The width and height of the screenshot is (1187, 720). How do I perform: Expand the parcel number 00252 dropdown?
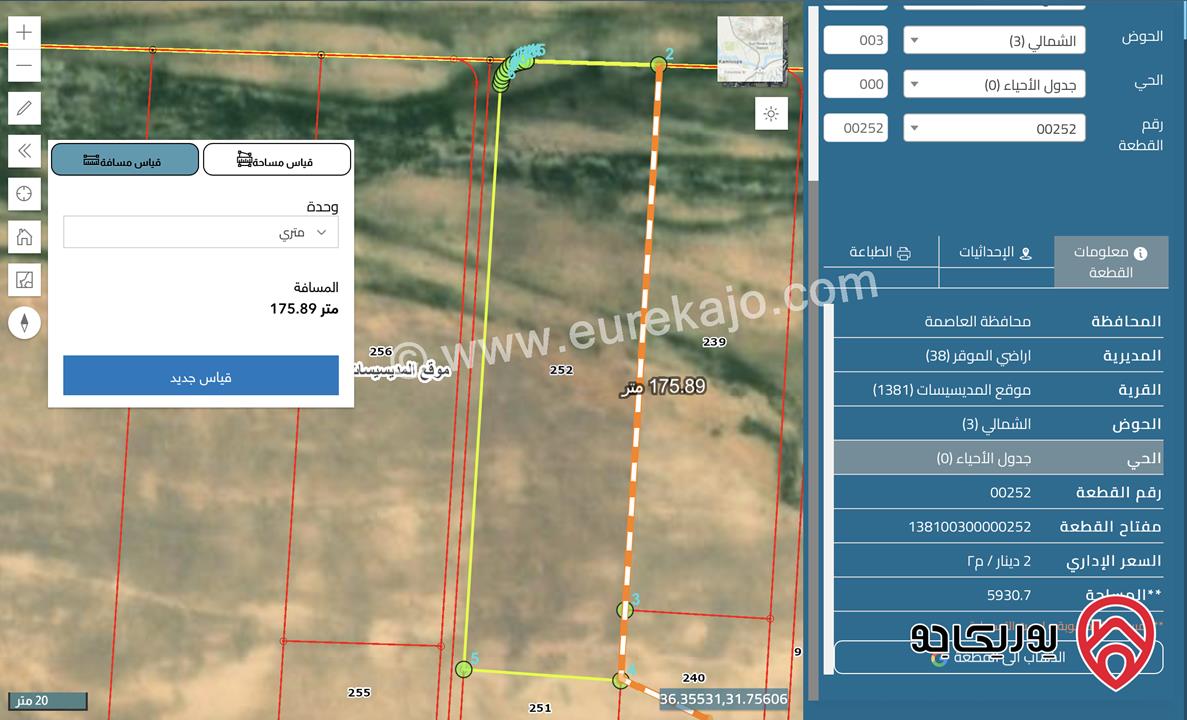click(994, 129)
